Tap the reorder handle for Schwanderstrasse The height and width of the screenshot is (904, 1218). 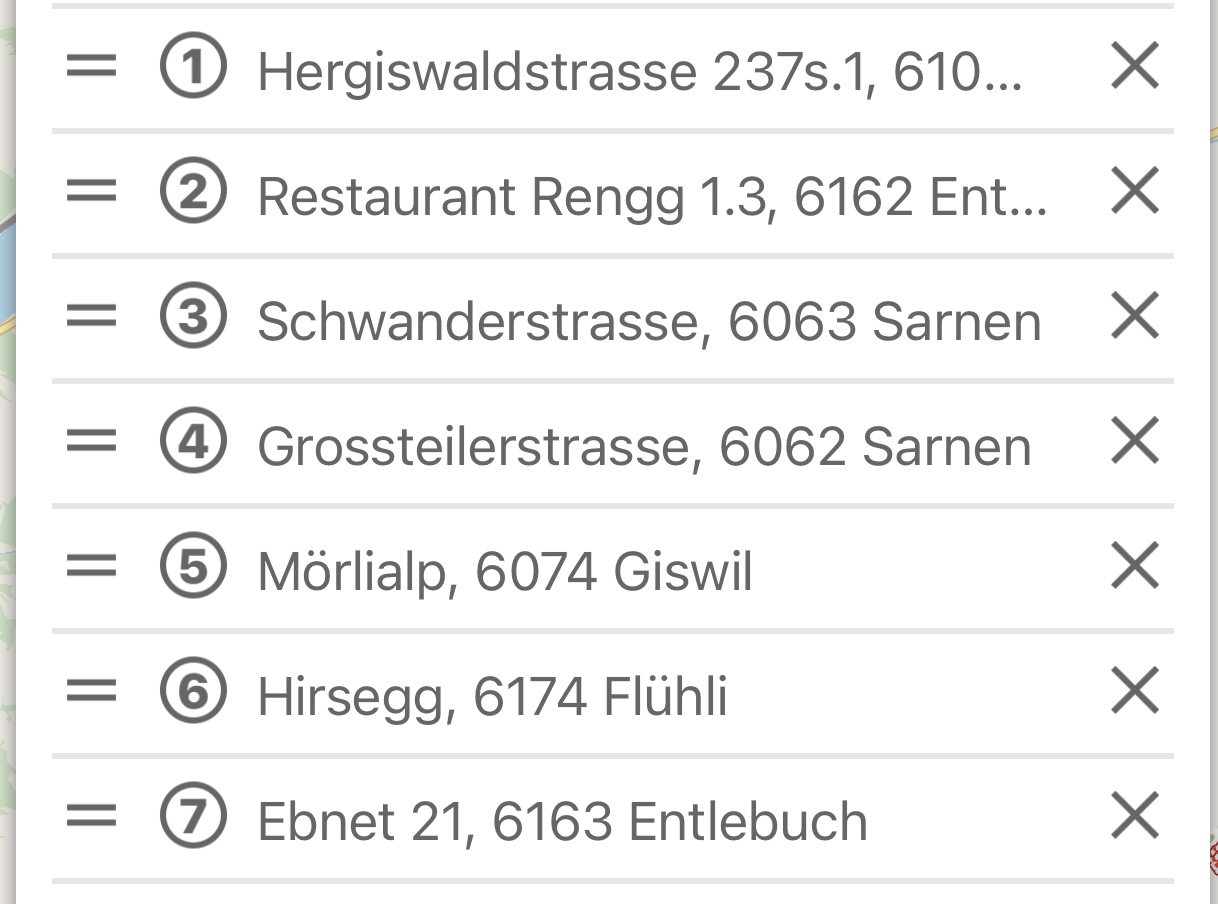point(91,316)
